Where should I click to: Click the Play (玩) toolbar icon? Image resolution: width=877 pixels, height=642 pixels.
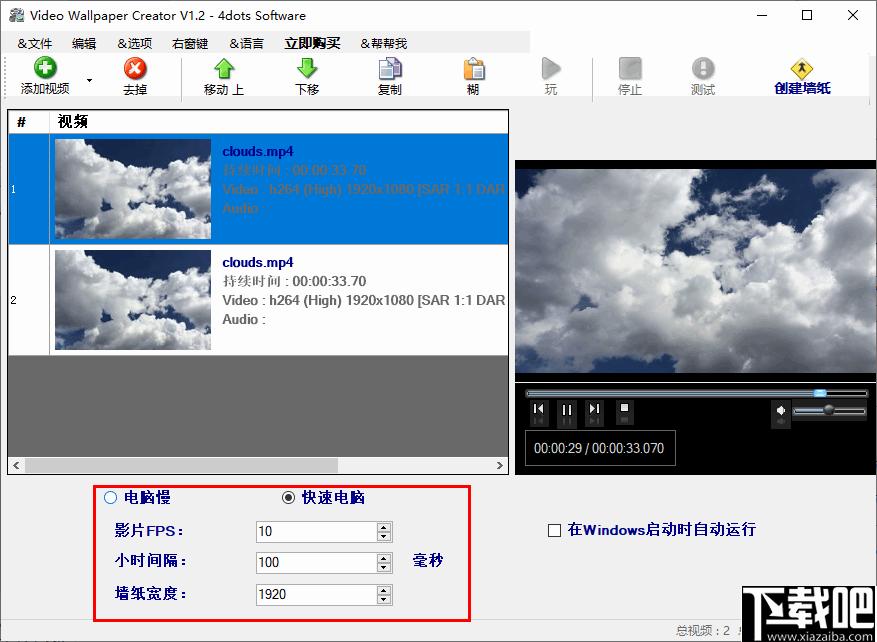point(551,69)
